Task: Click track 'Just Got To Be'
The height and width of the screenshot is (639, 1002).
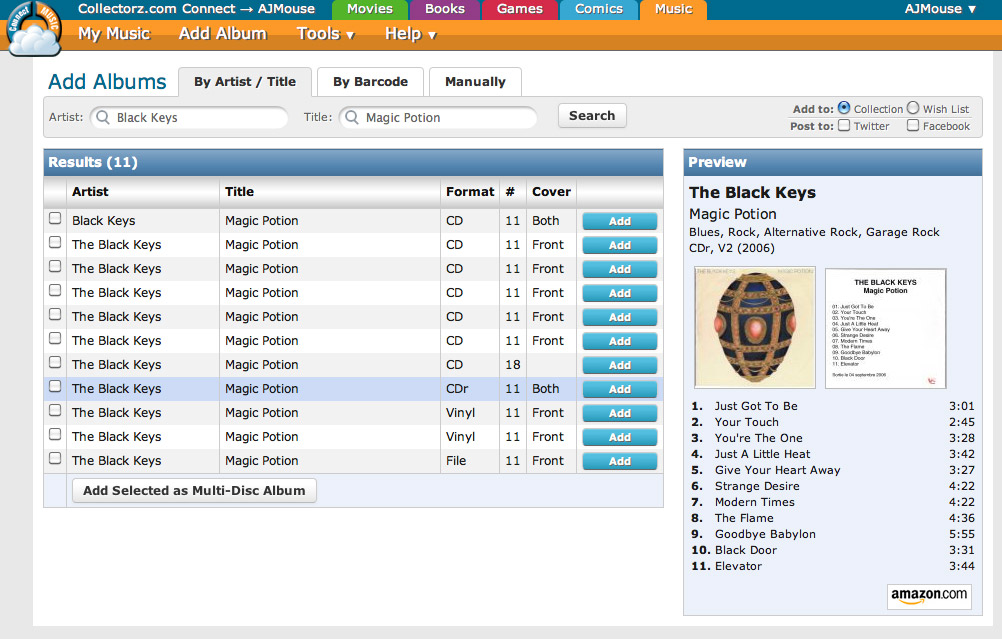Action: tap(756, 406)
